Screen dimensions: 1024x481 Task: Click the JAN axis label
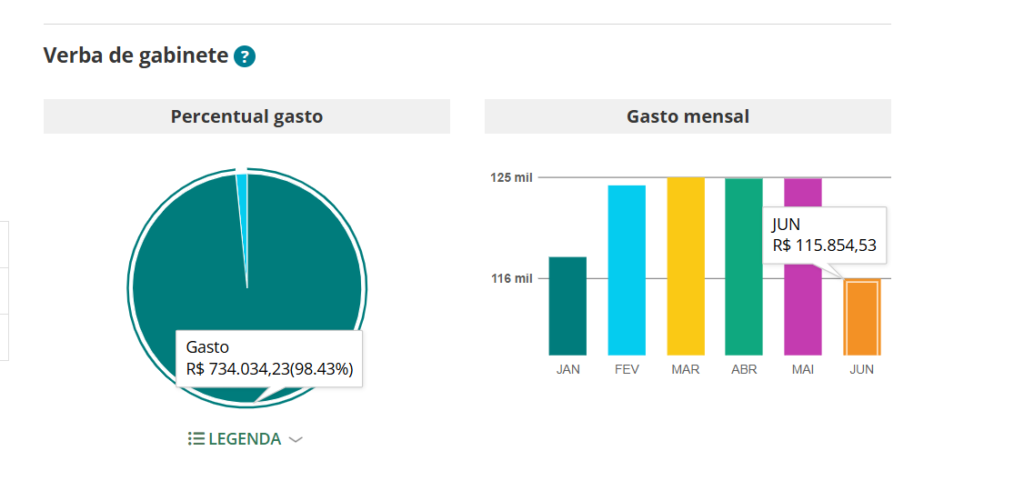(568, 370)
